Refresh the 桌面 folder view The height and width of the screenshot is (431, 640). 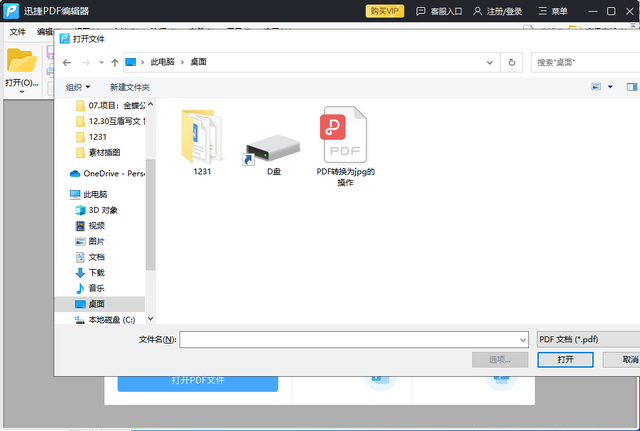point(511,62)
